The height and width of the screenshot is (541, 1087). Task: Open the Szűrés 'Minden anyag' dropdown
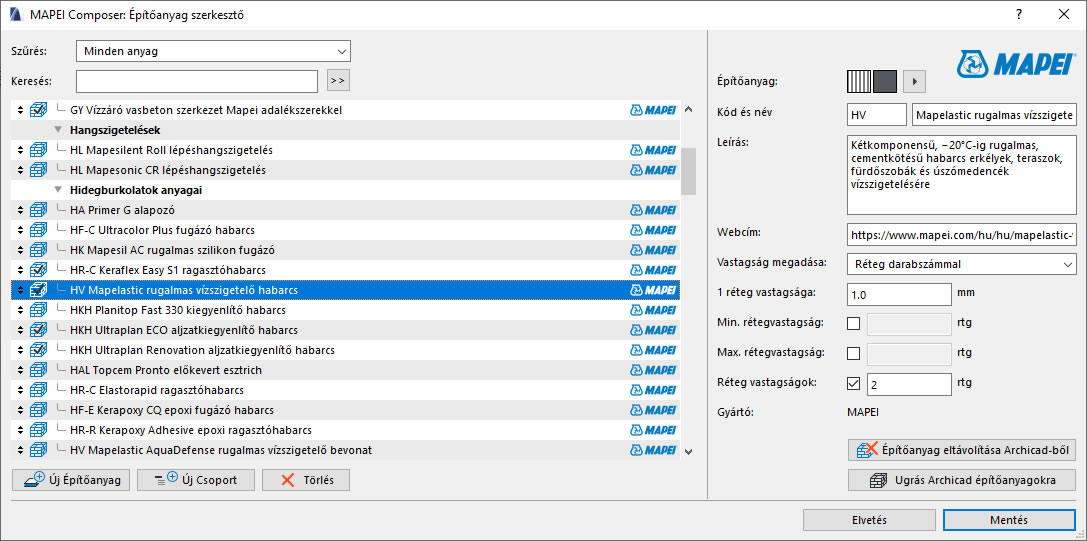coord(213,51)
